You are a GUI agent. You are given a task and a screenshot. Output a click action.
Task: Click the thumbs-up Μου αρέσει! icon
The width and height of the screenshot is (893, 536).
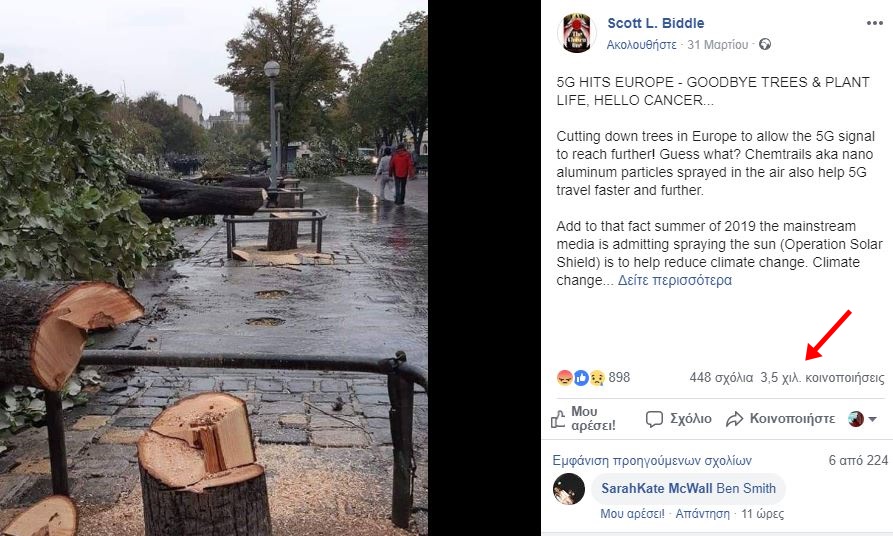558,419
